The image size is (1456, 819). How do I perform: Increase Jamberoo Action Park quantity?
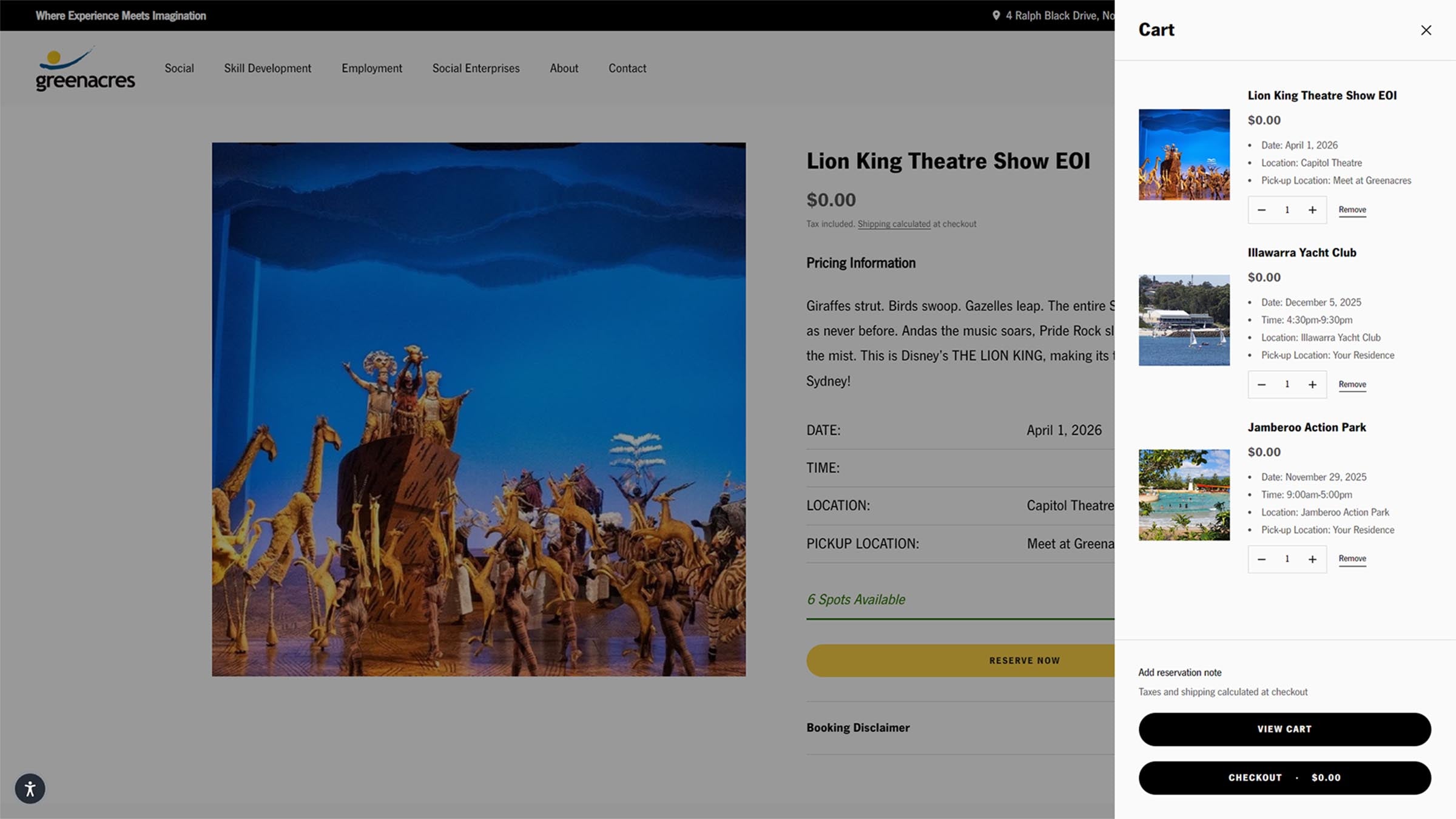point(1312,559)
